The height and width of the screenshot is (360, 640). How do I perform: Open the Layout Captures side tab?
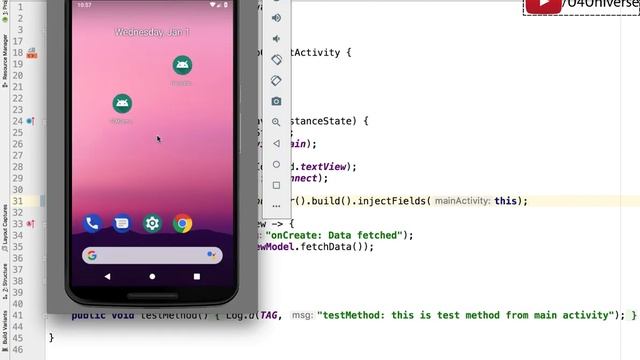4,229
